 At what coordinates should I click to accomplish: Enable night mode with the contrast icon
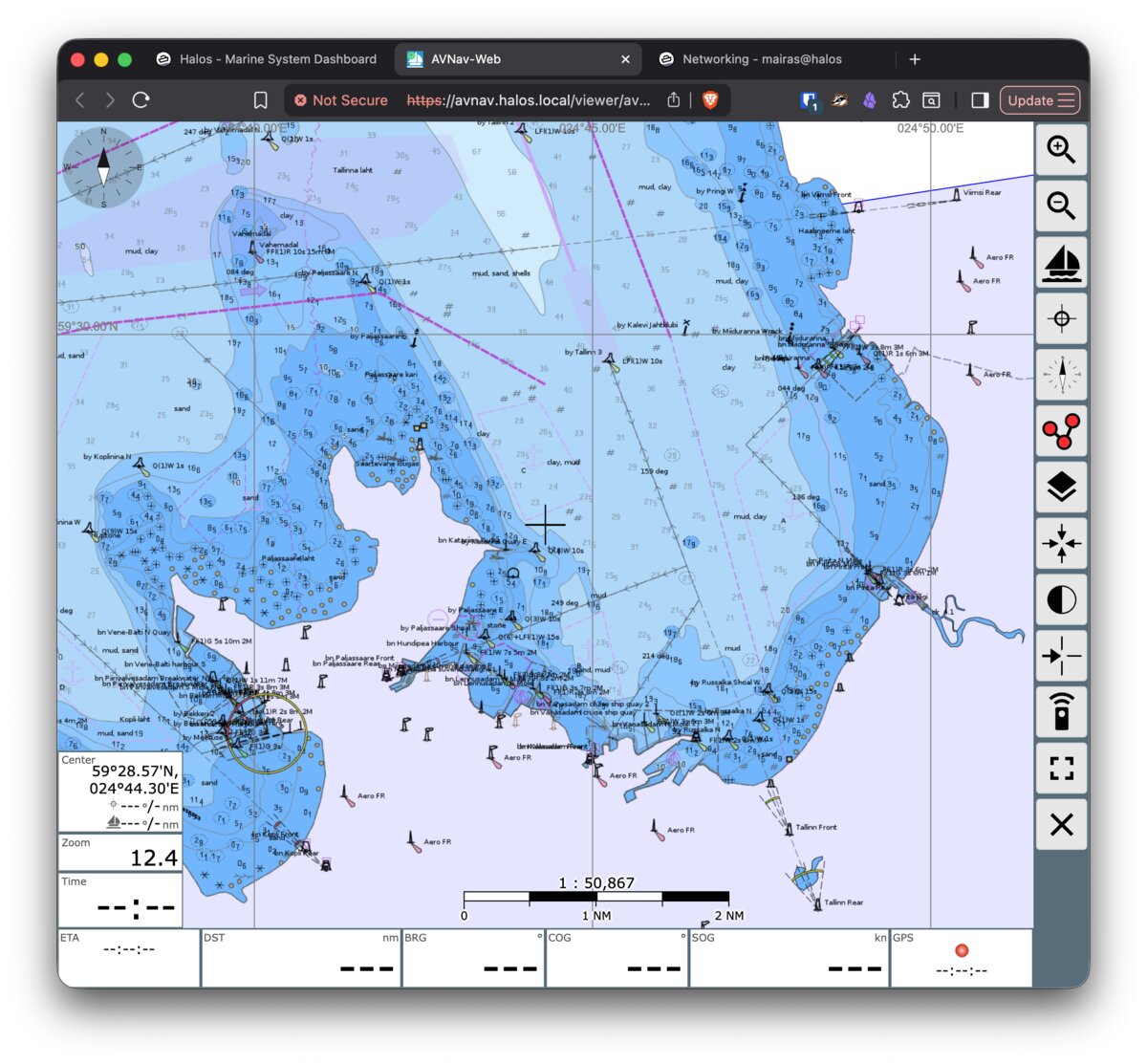pyautogui.click(x=1061, y=600)
